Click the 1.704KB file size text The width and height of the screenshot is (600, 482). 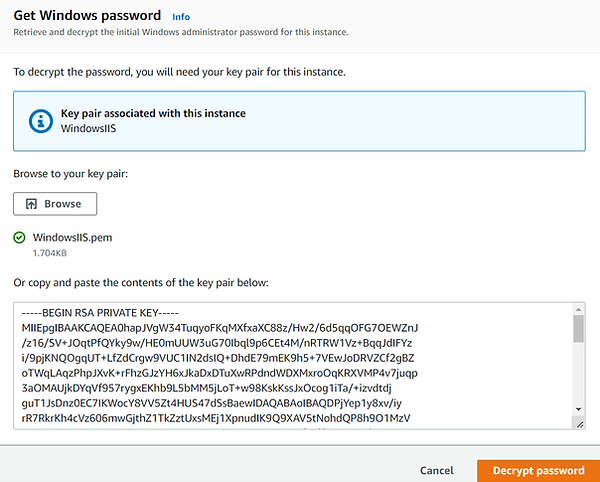pyautogui.click(x=50, y=253)
